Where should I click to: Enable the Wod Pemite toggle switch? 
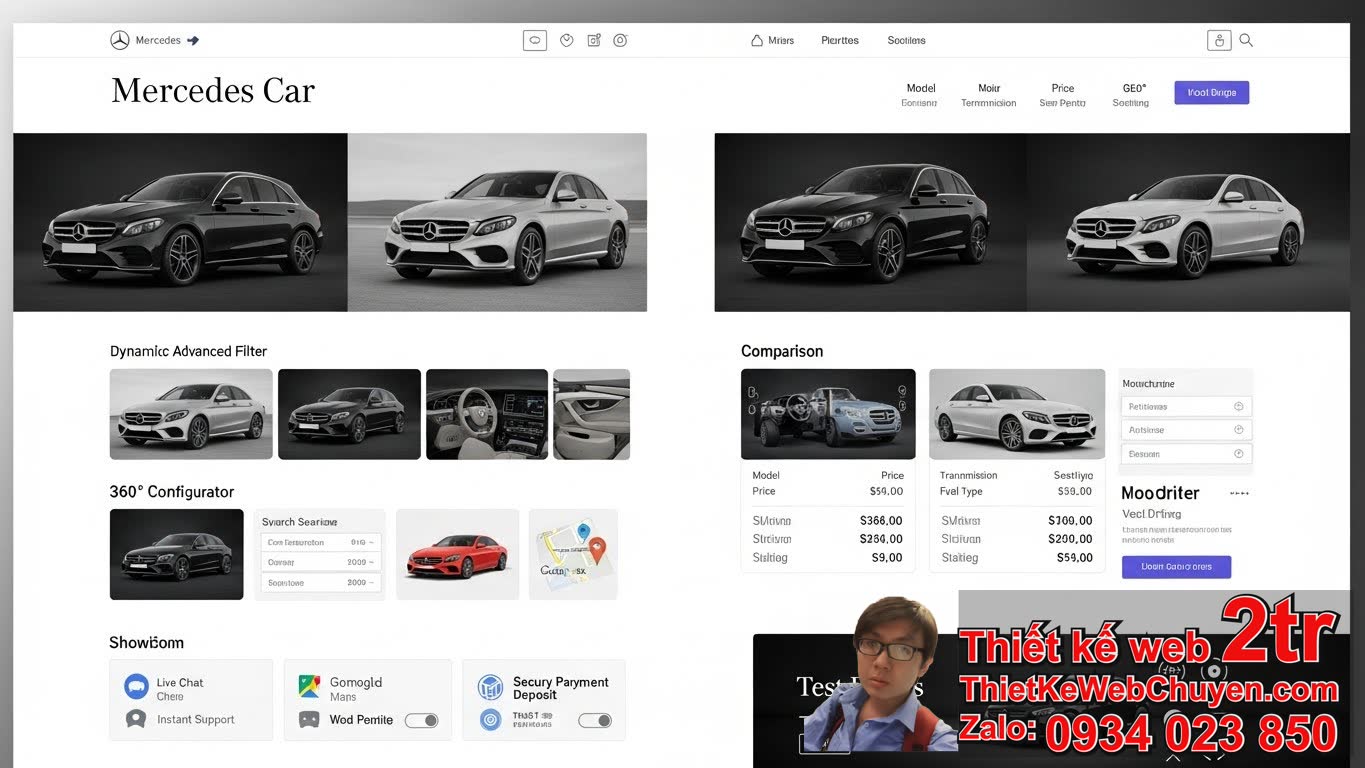(x=422, y=719)
